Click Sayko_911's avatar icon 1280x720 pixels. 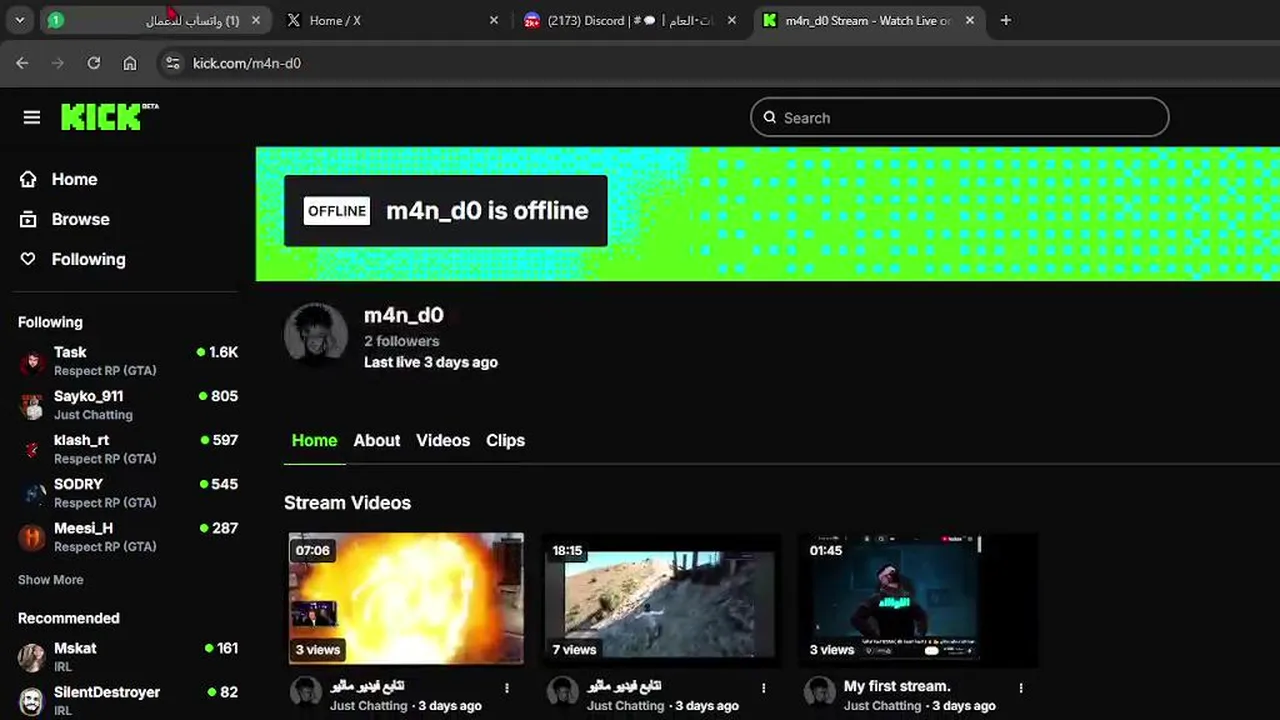click(32, 406)
